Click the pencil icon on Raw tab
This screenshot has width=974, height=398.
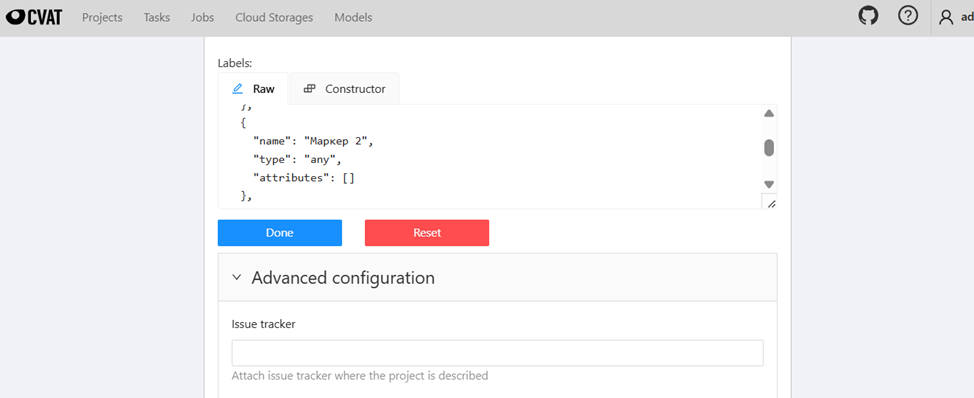click(x=237, y=89)
